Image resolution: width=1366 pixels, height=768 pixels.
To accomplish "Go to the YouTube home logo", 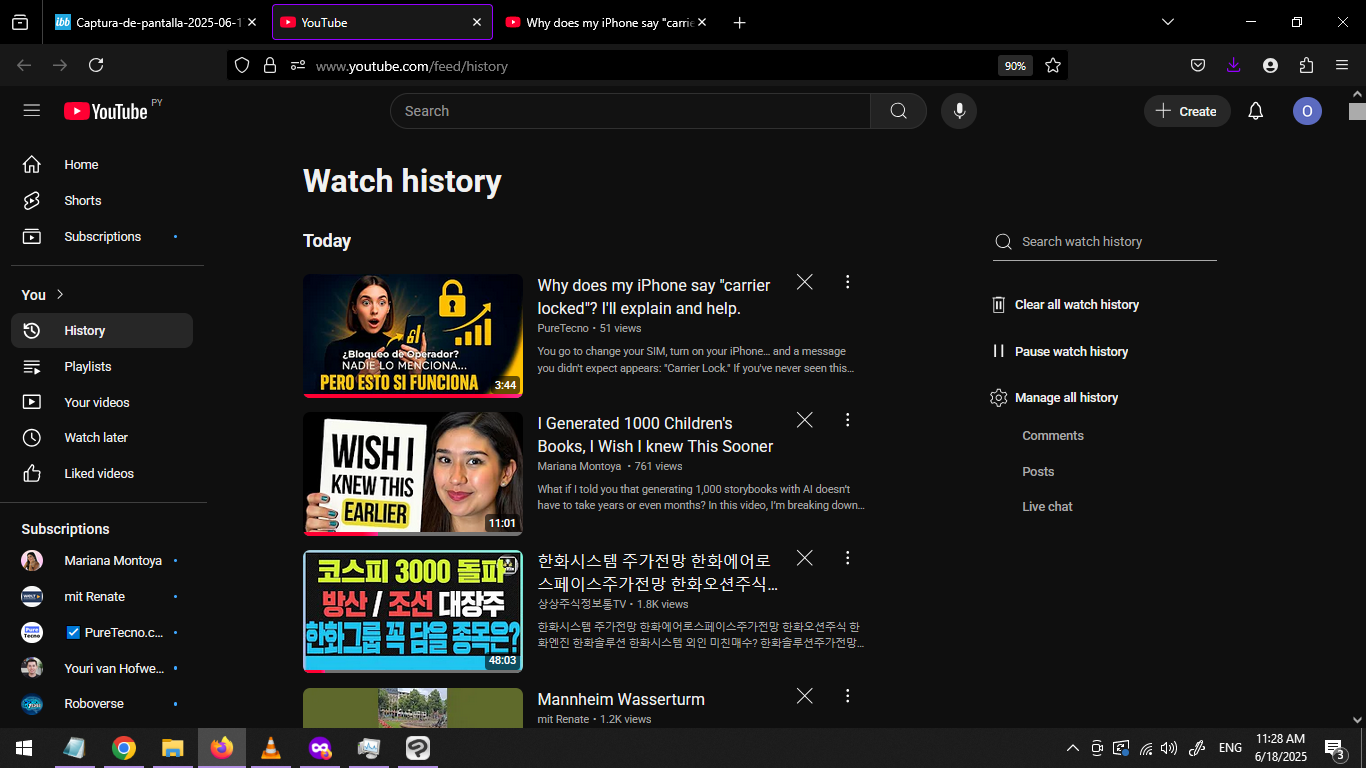I will 106,111.
